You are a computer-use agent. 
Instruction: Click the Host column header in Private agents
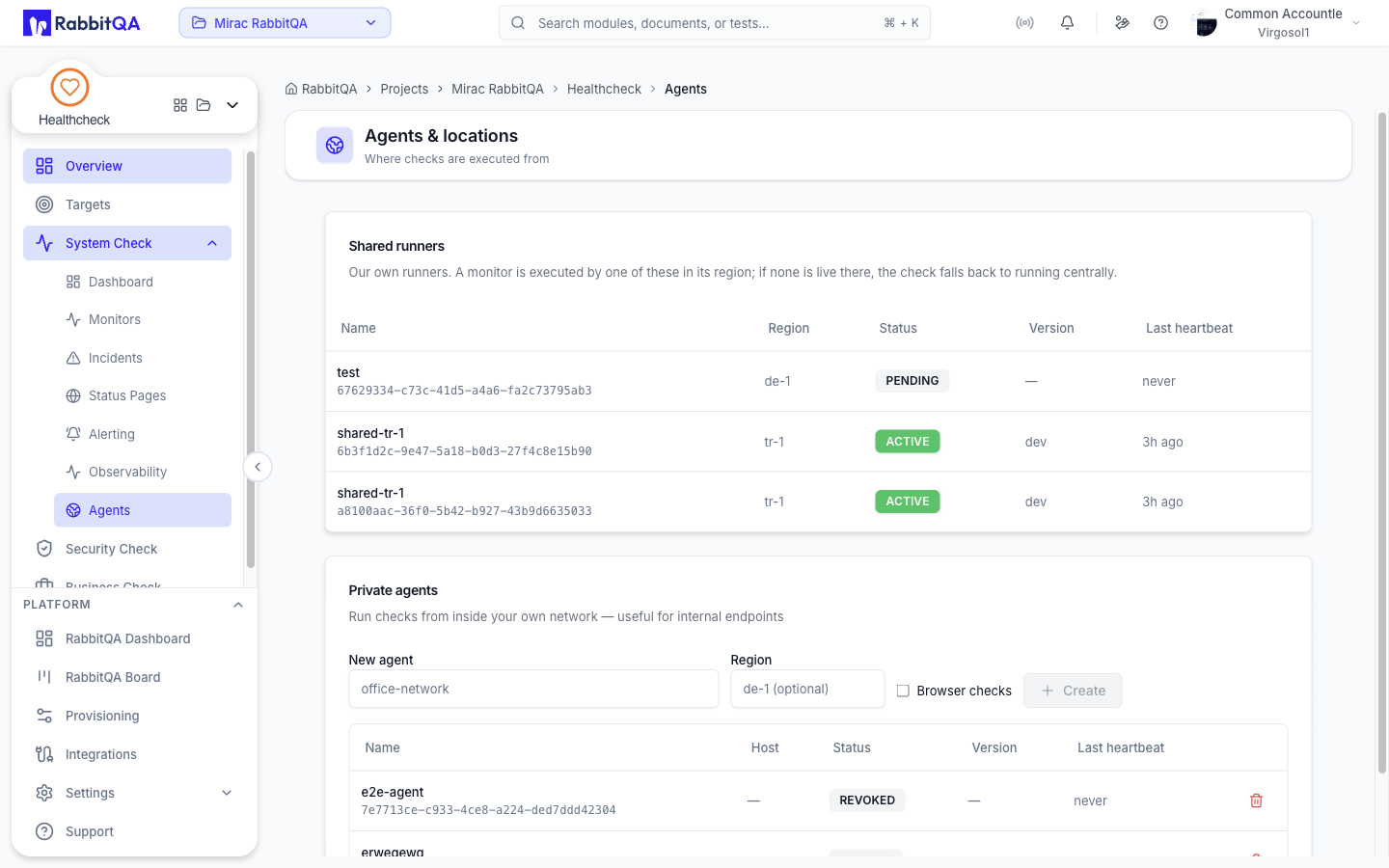(765, 747)
